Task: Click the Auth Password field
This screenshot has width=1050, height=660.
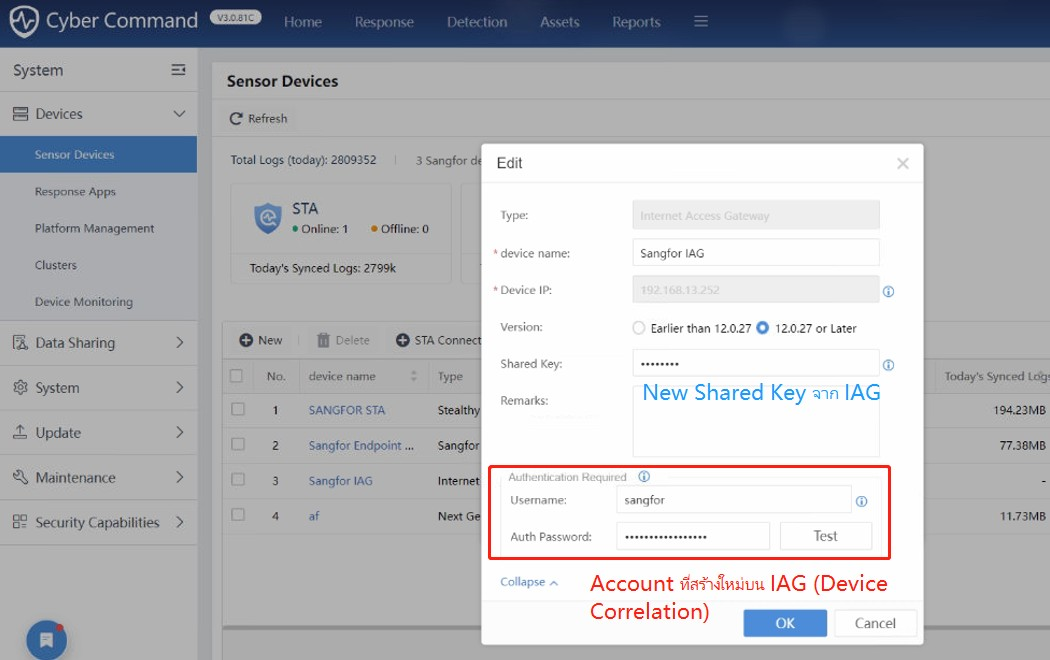Action: (692, 536)
